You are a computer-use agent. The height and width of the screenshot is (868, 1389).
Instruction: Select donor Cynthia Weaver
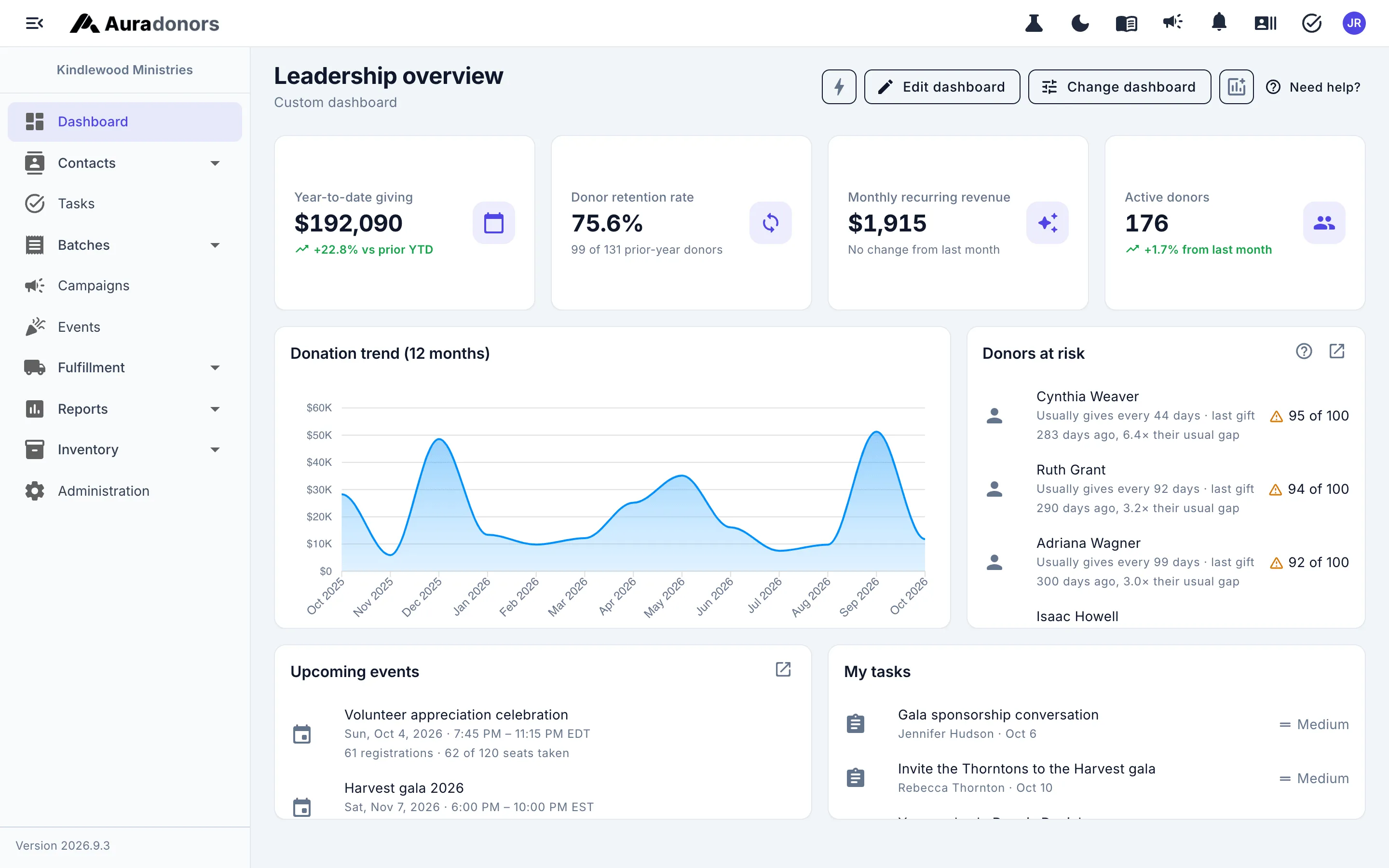(x=1166, y=415)
